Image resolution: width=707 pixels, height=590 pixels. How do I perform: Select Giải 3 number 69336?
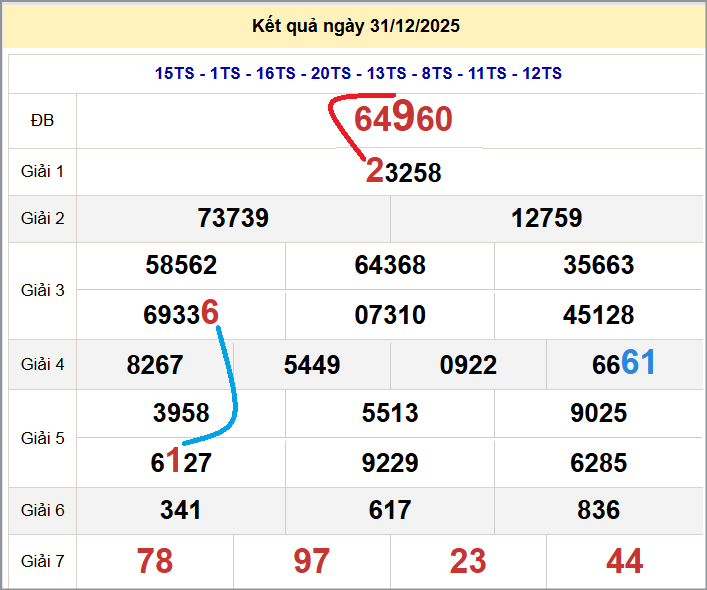(181, 314)
